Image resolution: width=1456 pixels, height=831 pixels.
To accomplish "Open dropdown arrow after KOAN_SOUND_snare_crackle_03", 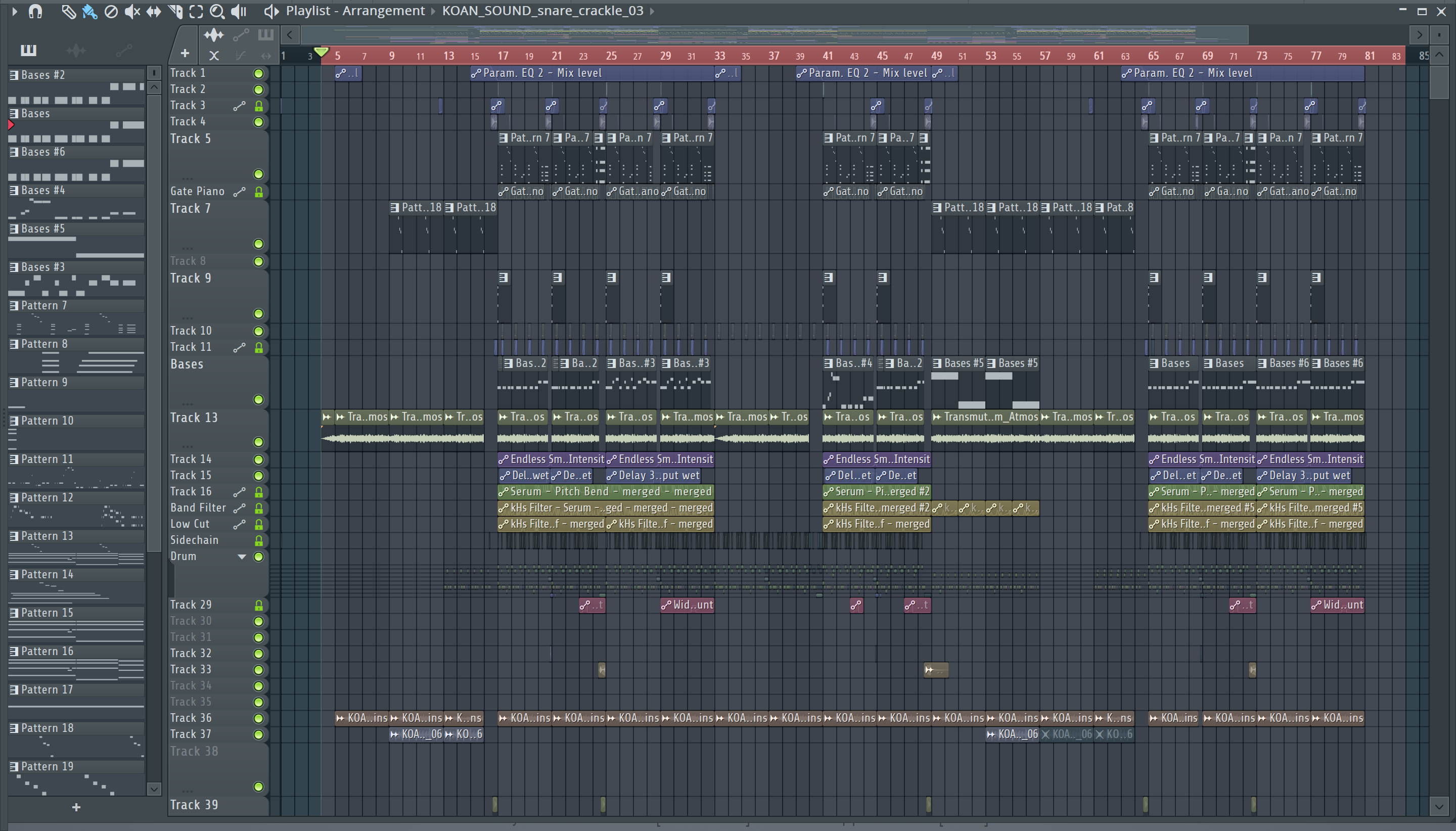I will [x=652, y=11].
